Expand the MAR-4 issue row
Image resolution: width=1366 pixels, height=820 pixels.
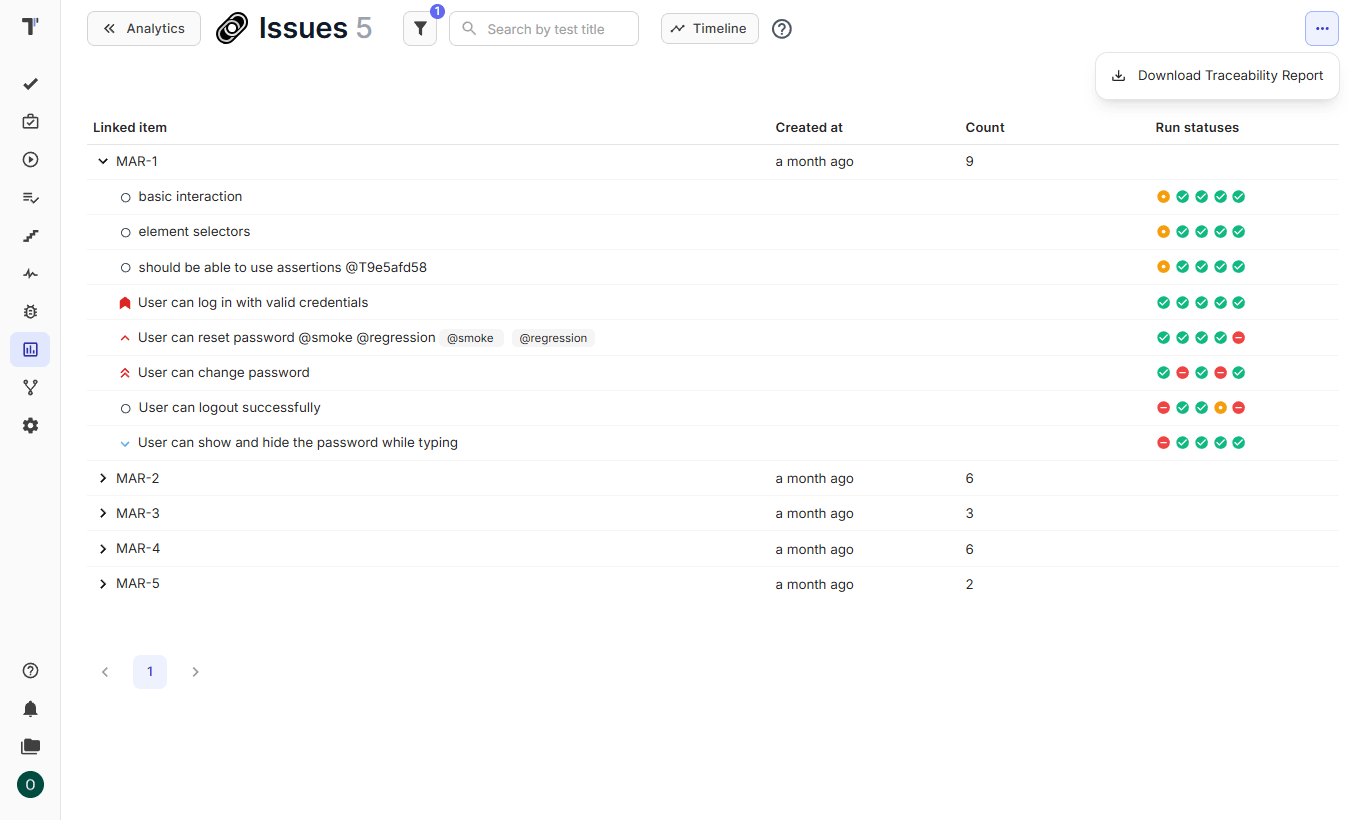tap(103, 549)
